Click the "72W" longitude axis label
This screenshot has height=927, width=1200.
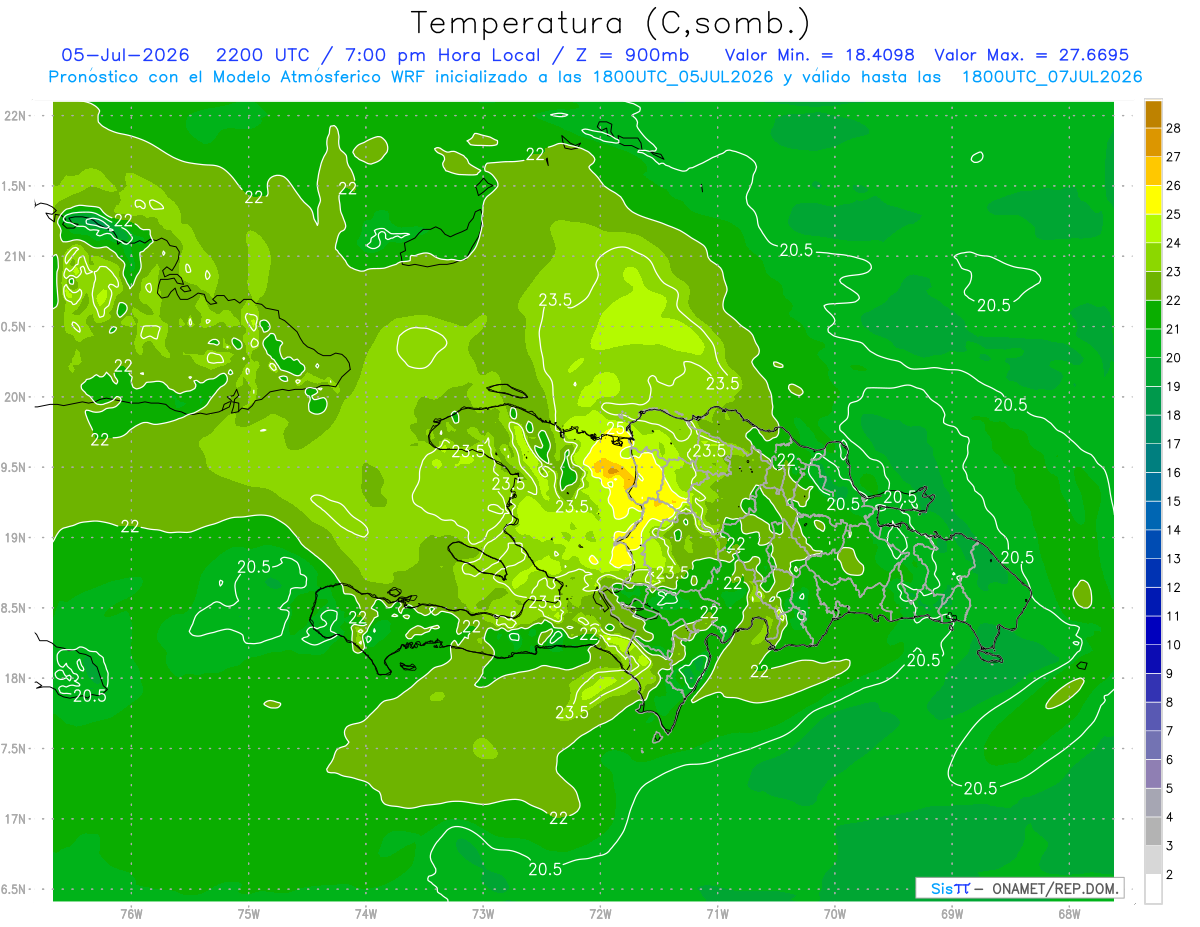[x=600, y=913]
